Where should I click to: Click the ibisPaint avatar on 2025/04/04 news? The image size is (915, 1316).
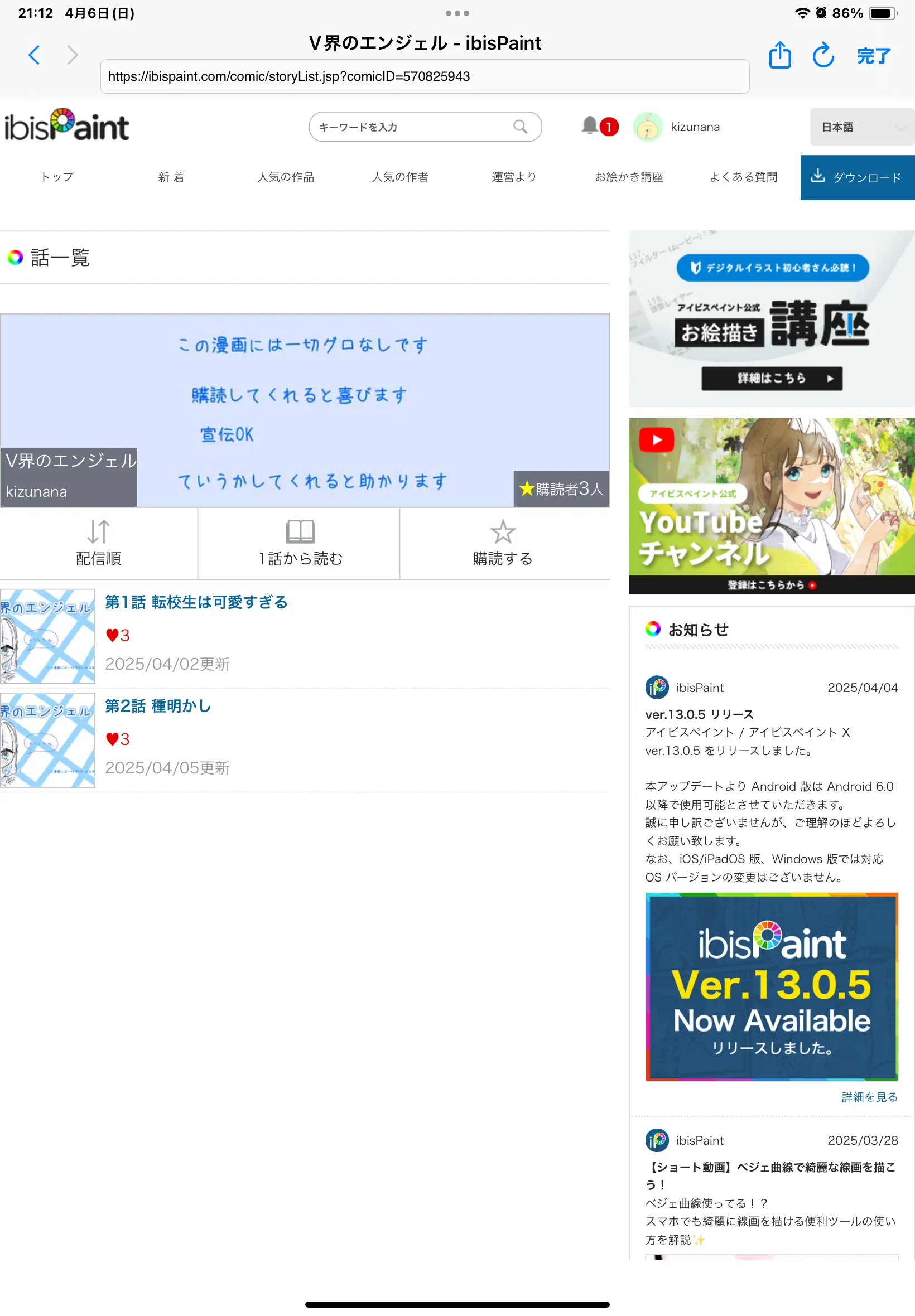(x=657, y=688)
